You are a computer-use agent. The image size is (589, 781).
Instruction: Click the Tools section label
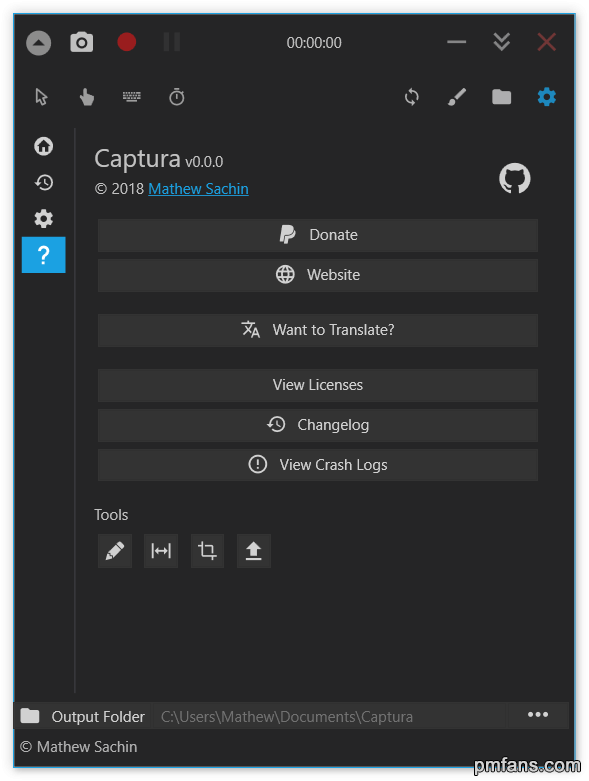(x=111, y=515)
